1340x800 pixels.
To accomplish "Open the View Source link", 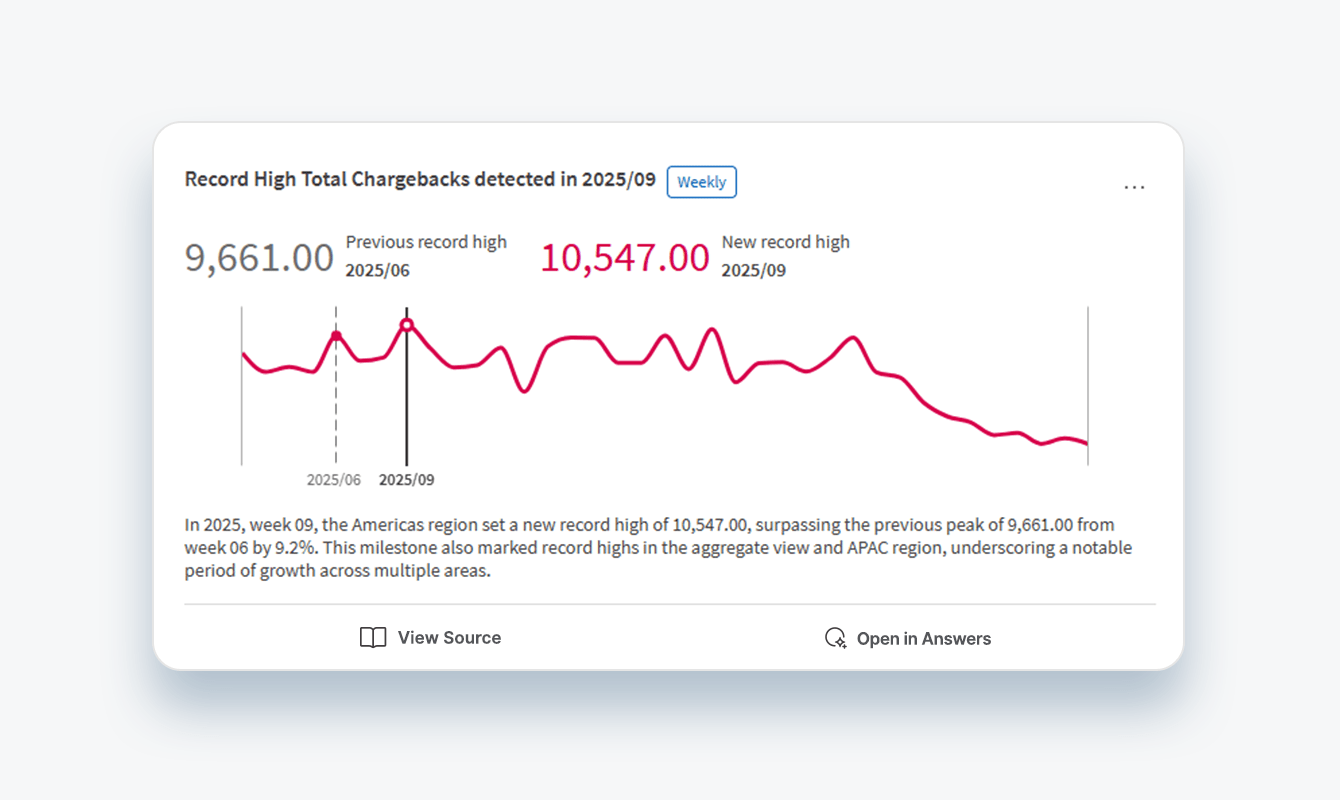I will pos(430,638).
